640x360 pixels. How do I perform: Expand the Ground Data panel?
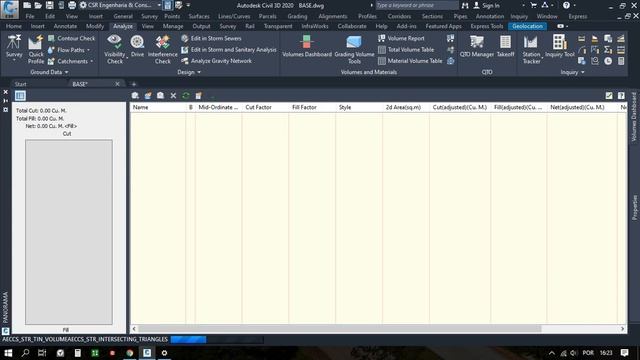tap(49, 72)
